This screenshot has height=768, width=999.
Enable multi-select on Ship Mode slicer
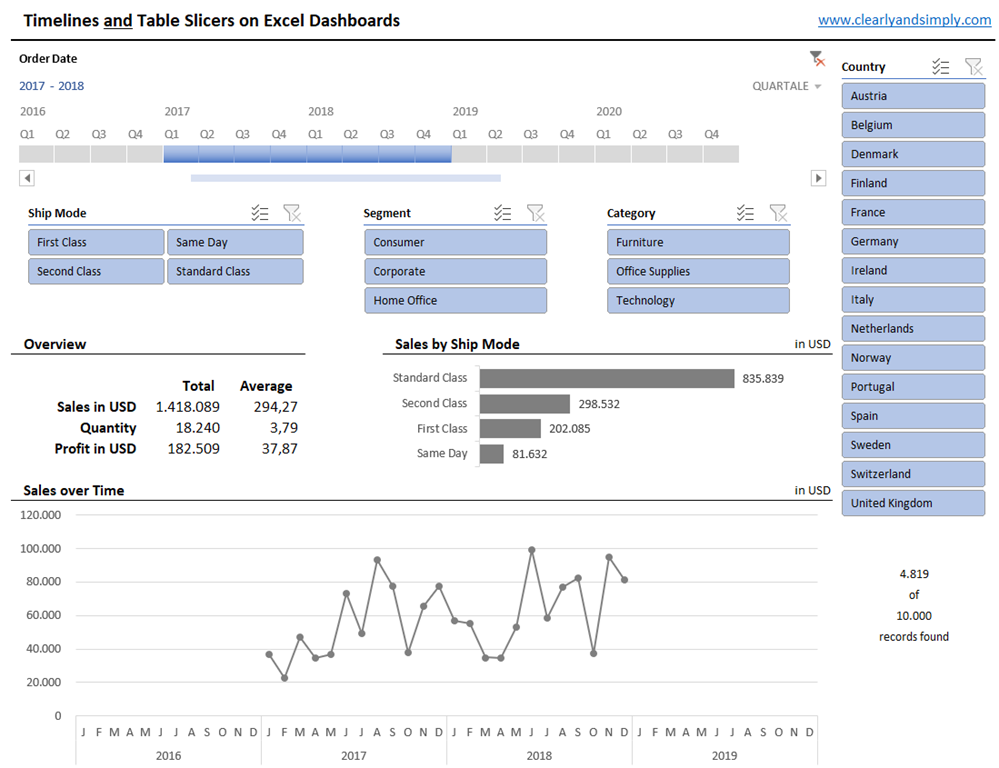click(260, 213)
